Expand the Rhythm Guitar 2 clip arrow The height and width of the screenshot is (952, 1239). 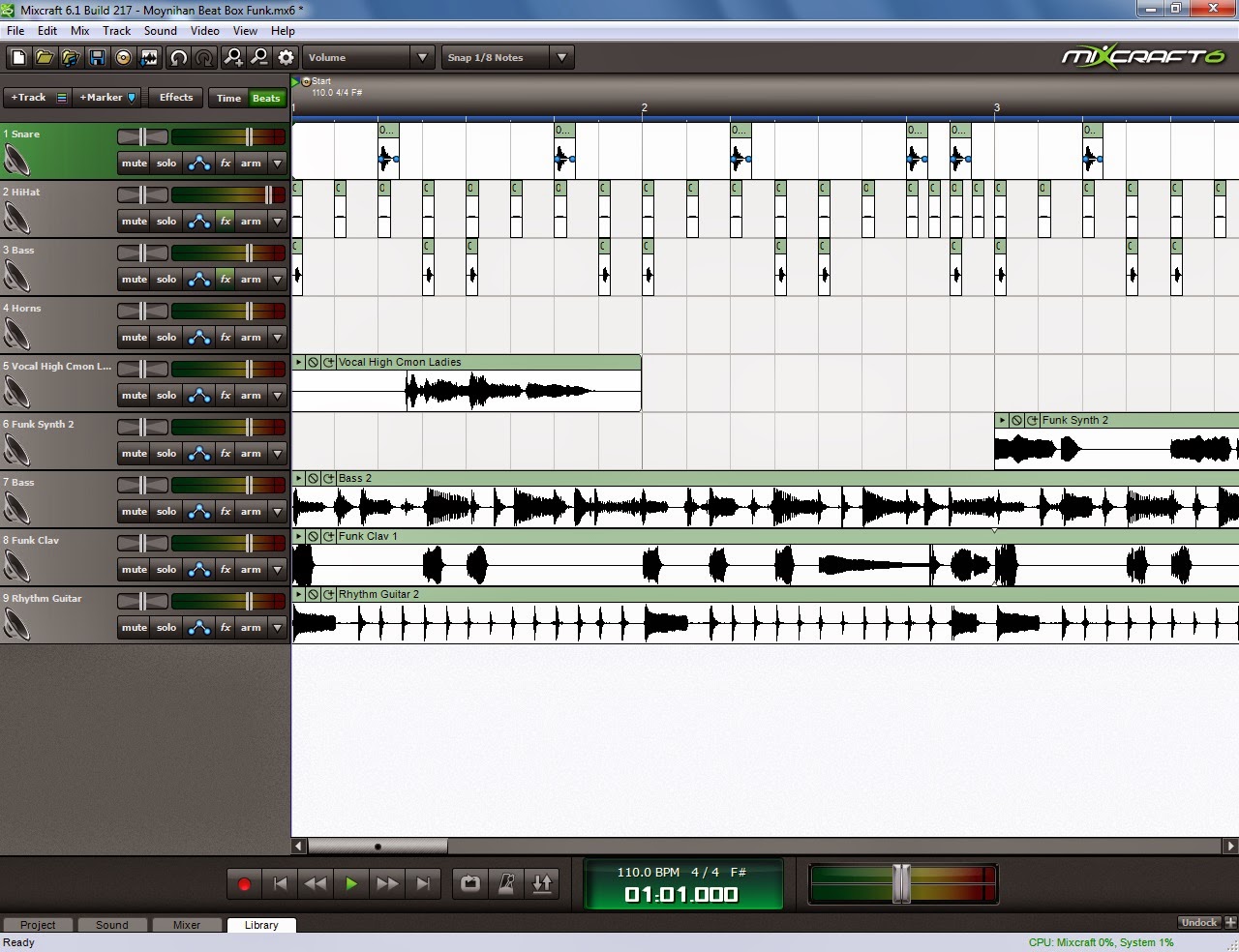pyautogui.click(x=299, y=594)
